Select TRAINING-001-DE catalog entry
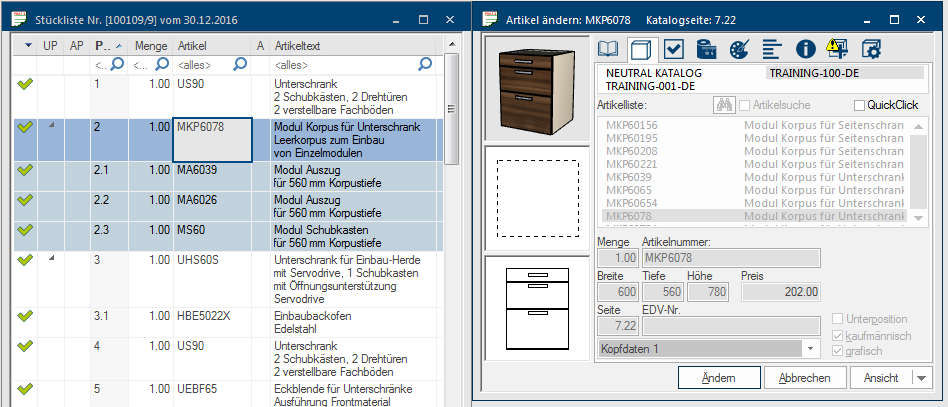Screen dimensions: 948x407 click(x=650, y=87)
